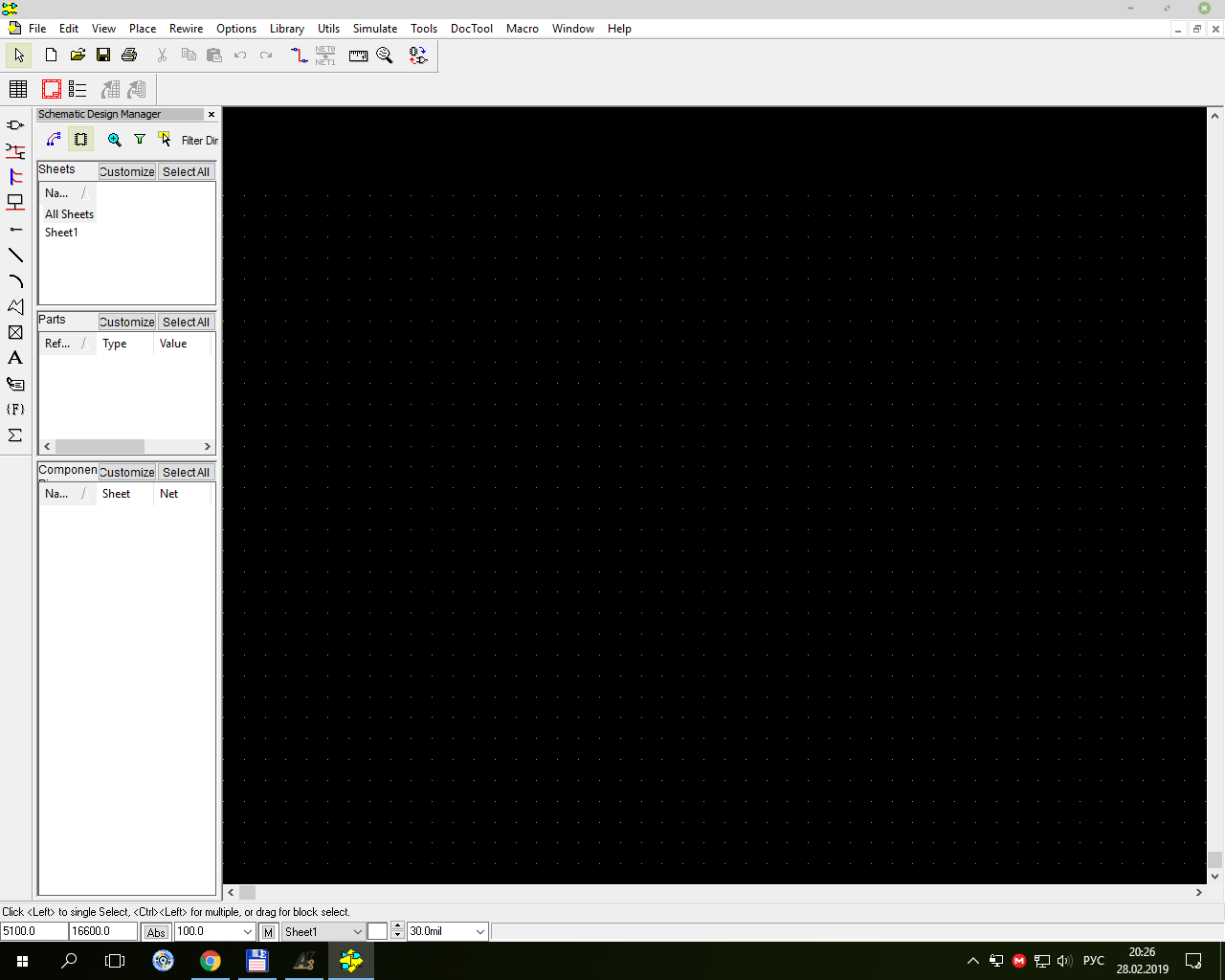Save the design with the floppy icon
Image resolution: width=1225 pixels, height=980 pixels.
[x=103, y=56]
